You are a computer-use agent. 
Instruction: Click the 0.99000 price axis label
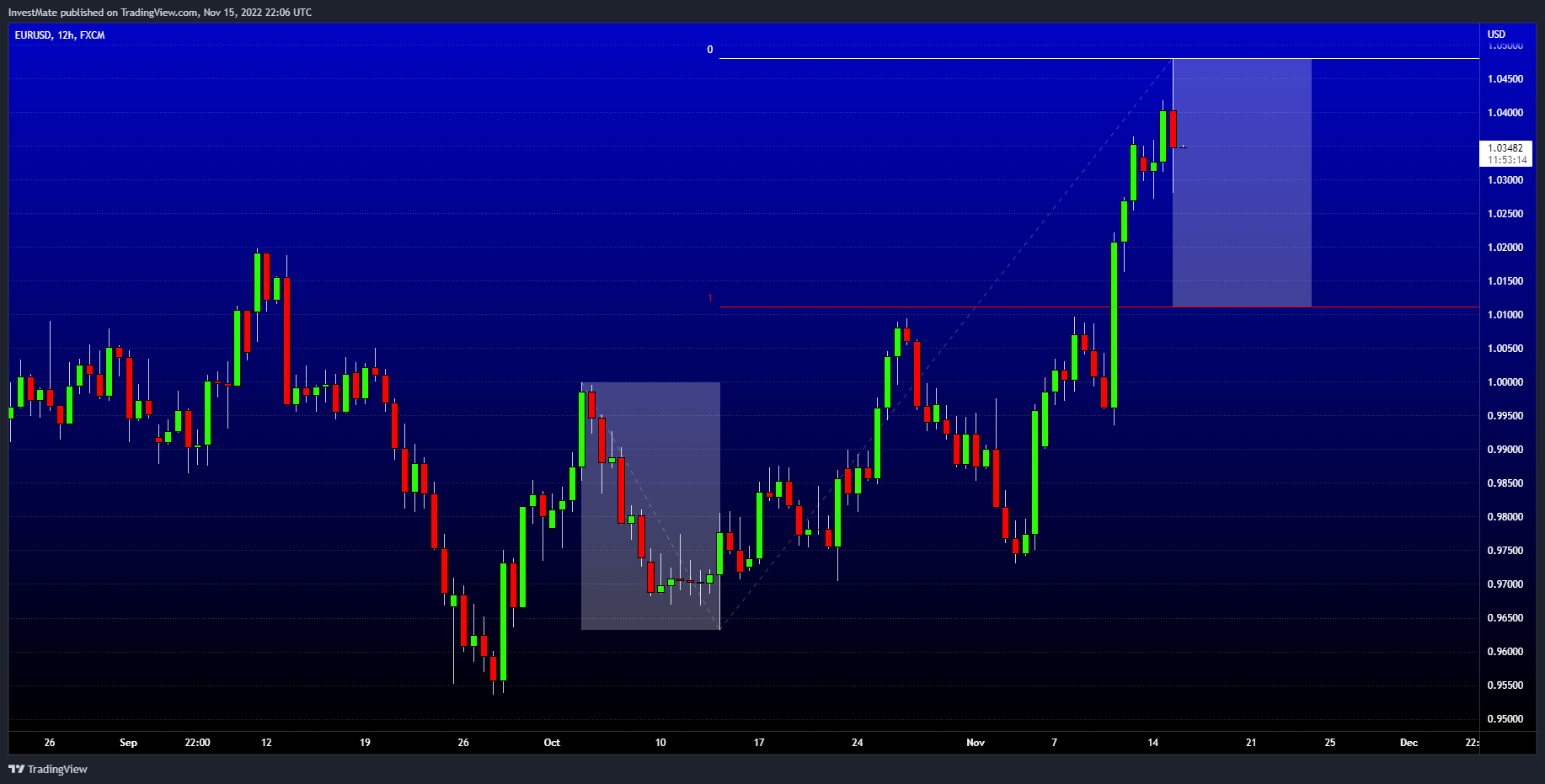click(1505, 450)
